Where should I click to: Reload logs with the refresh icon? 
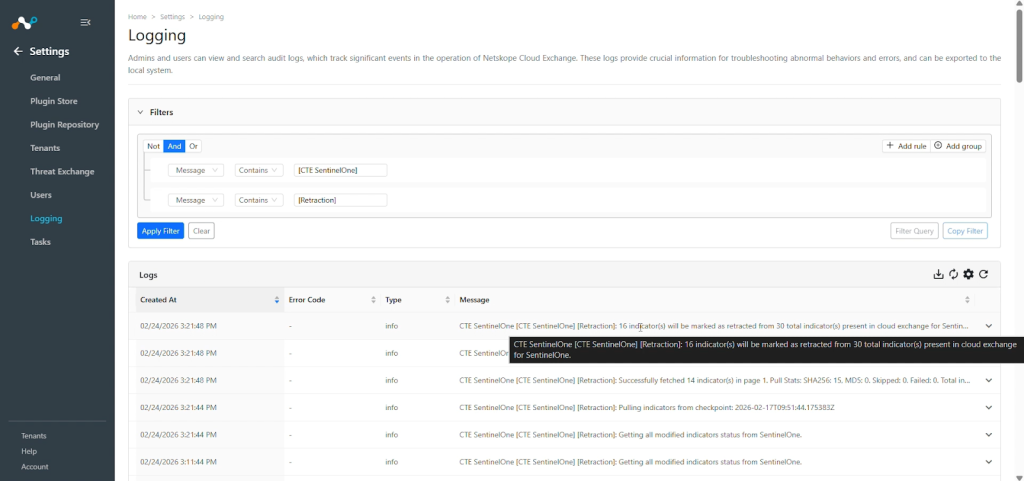[984, 274]
